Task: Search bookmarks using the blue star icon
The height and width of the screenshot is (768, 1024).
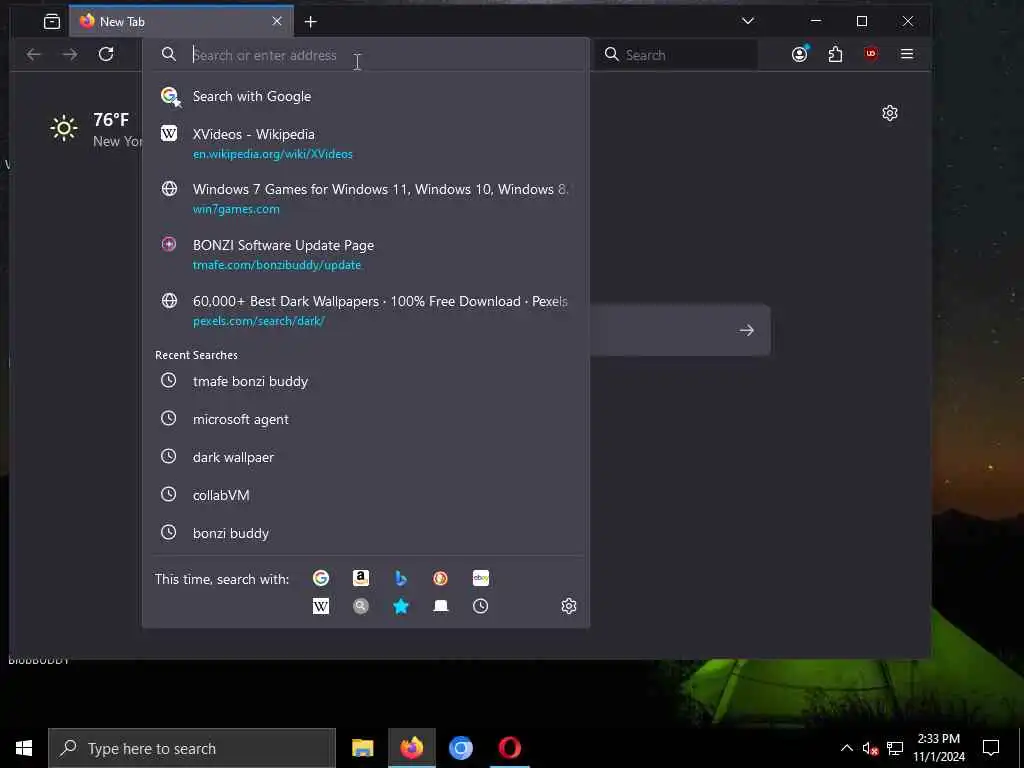Action: click(401, 606)
